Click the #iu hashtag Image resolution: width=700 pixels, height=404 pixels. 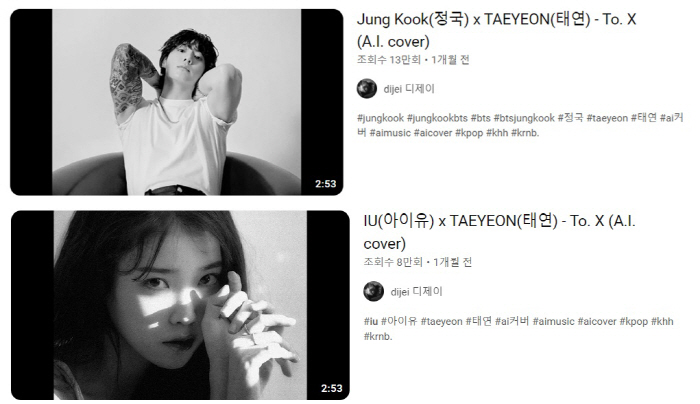pos(371,321)
